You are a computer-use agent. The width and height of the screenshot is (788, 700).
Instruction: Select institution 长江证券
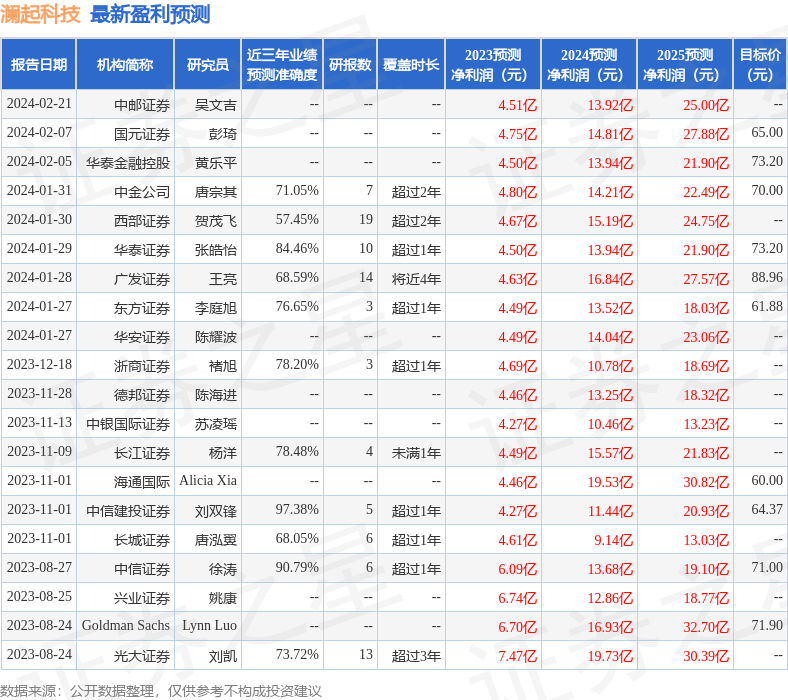coord(142,453)
